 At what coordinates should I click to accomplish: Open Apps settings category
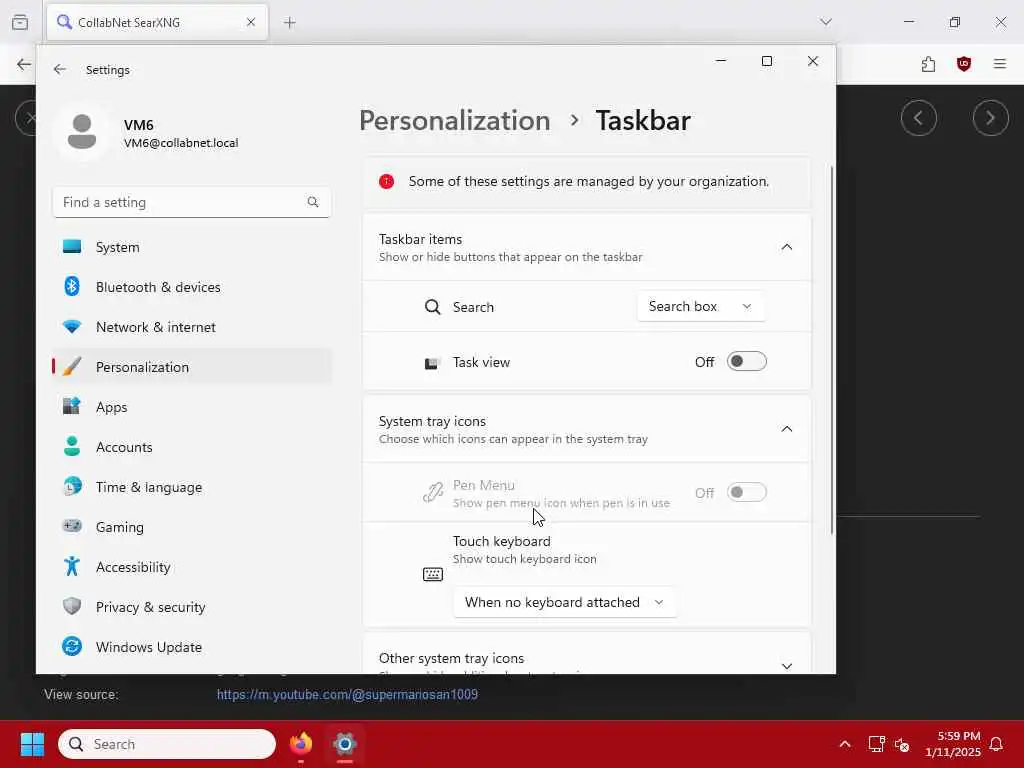(x=192, y=407)
